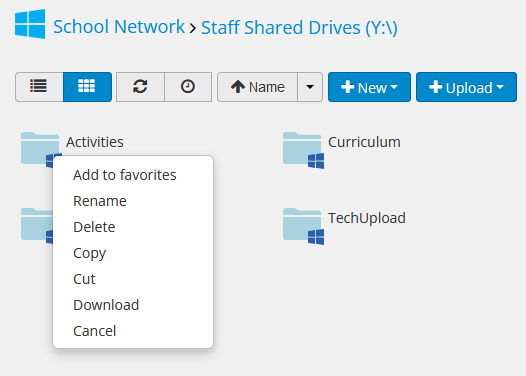Open the sort options dropdown arrow
The width and height of the screenshot is (526, 376).
[310, 87]
